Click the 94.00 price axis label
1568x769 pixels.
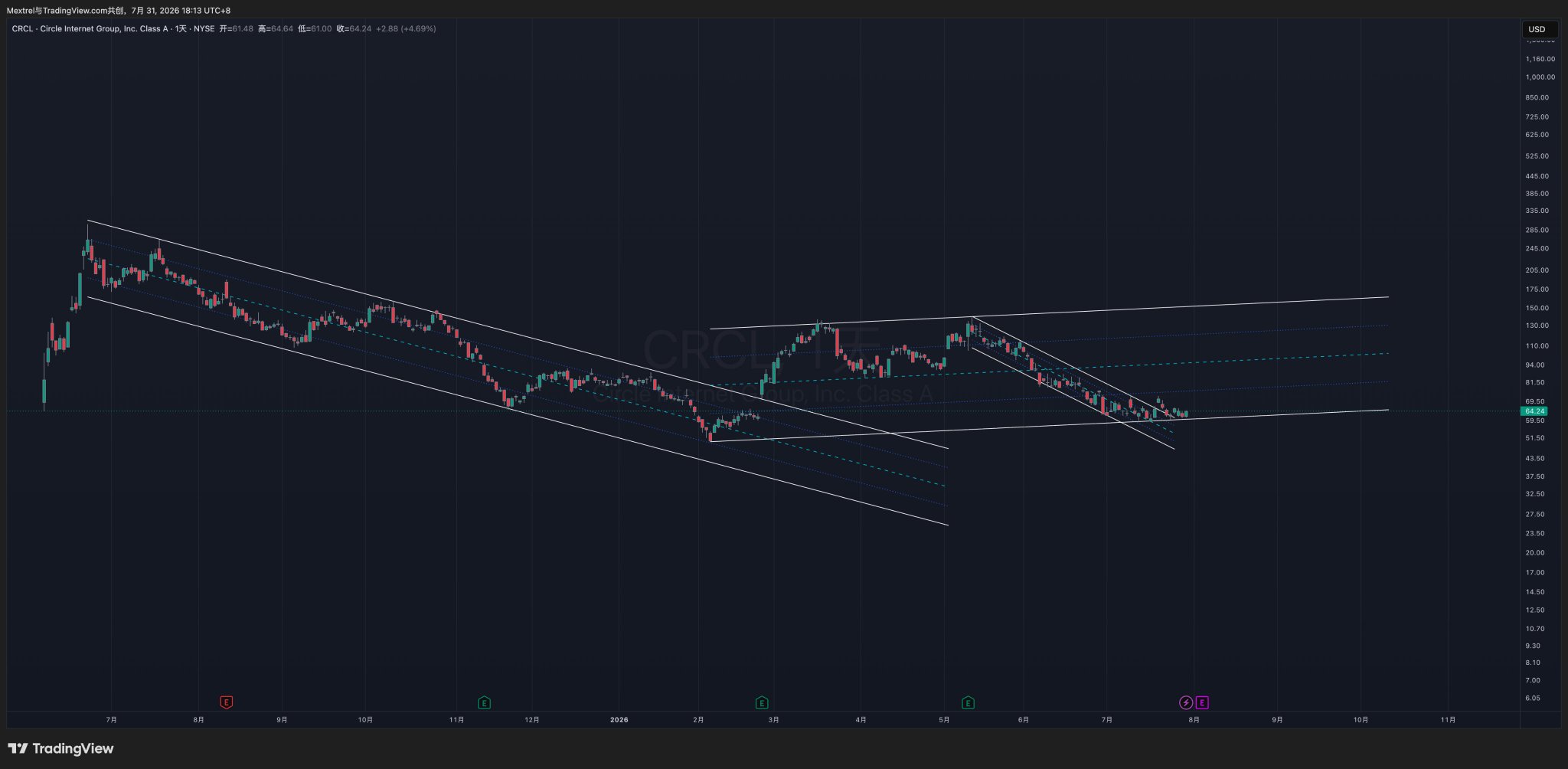pyautogui.click(x=1535, y=365)
